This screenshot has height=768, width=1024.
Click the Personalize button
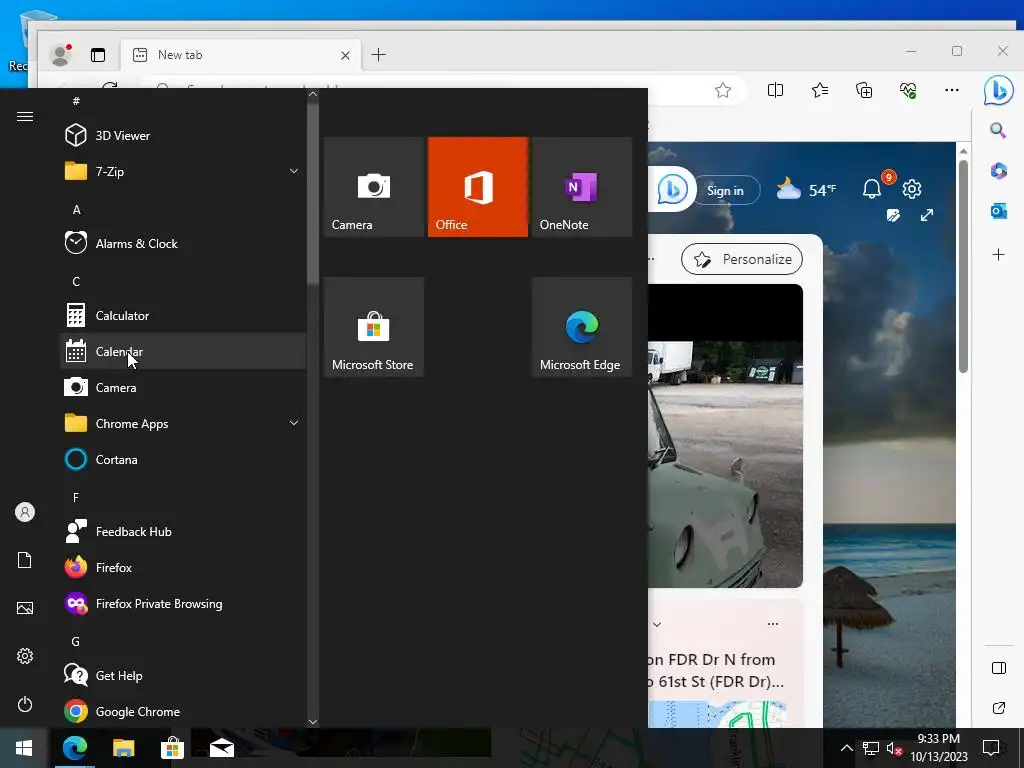click(x=742, y=259)
